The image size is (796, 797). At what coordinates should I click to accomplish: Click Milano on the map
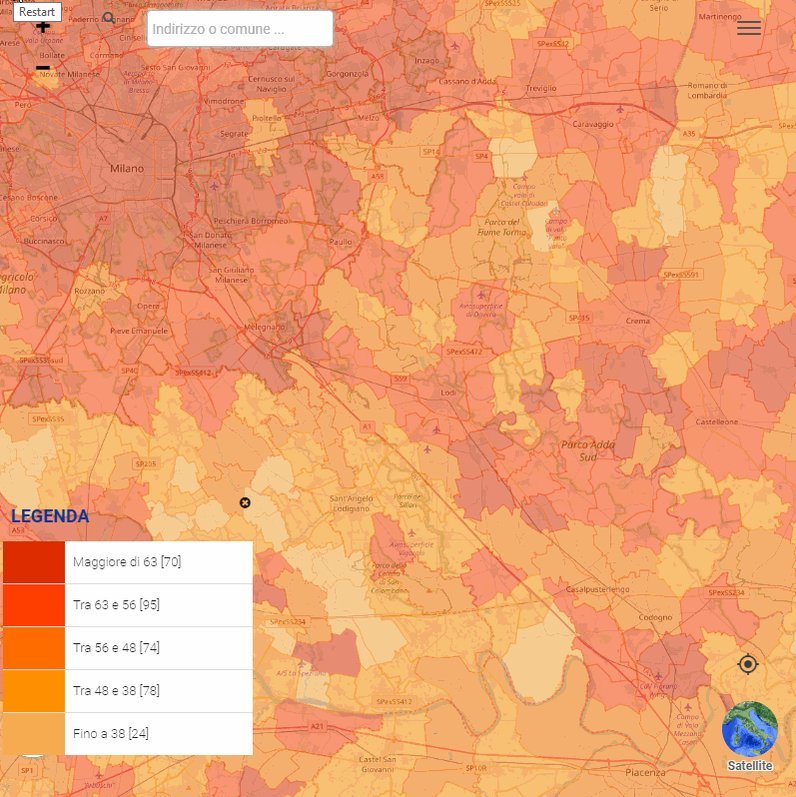127,168
